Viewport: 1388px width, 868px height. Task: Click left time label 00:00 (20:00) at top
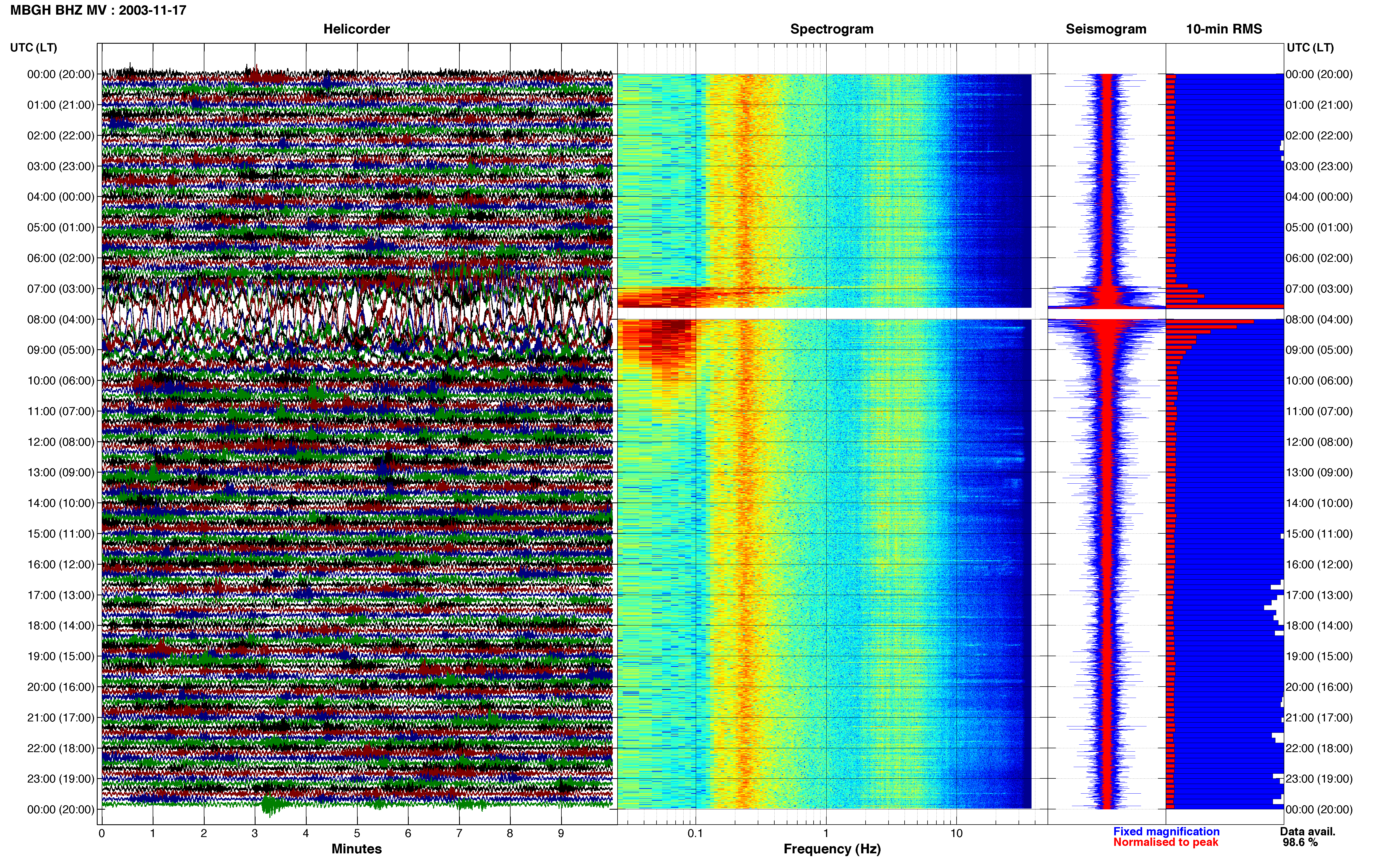tap(61, 74)
